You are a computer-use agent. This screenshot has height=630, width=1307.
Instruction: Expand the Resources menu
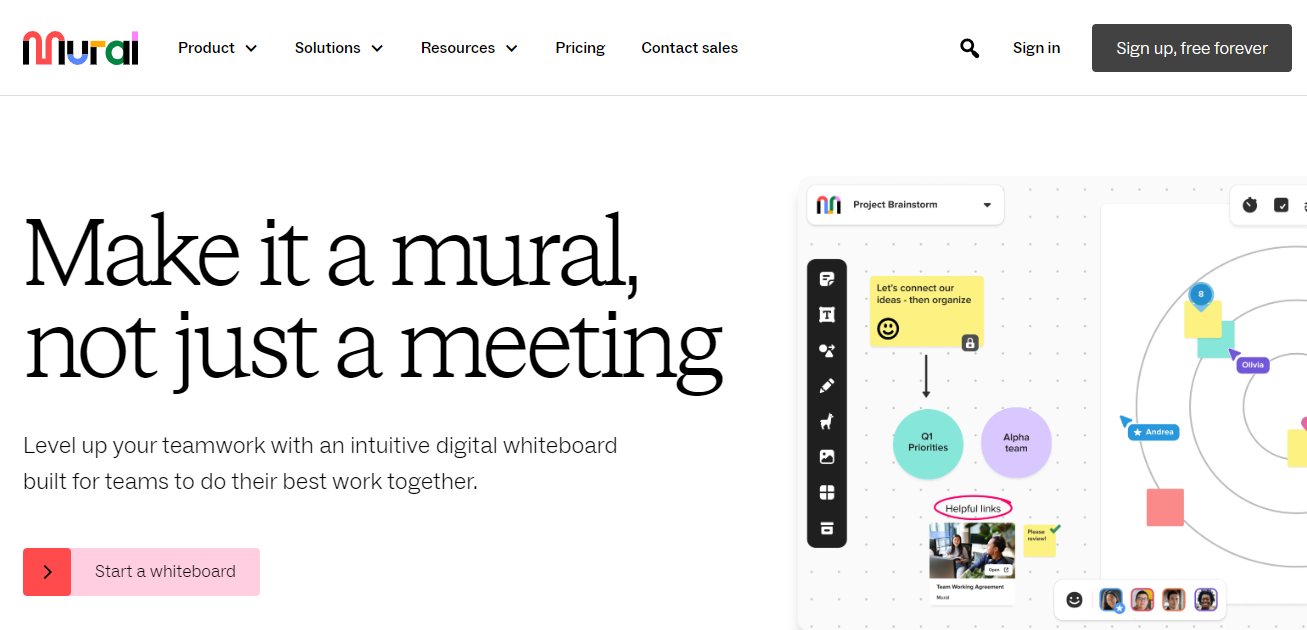click(469, 48)
